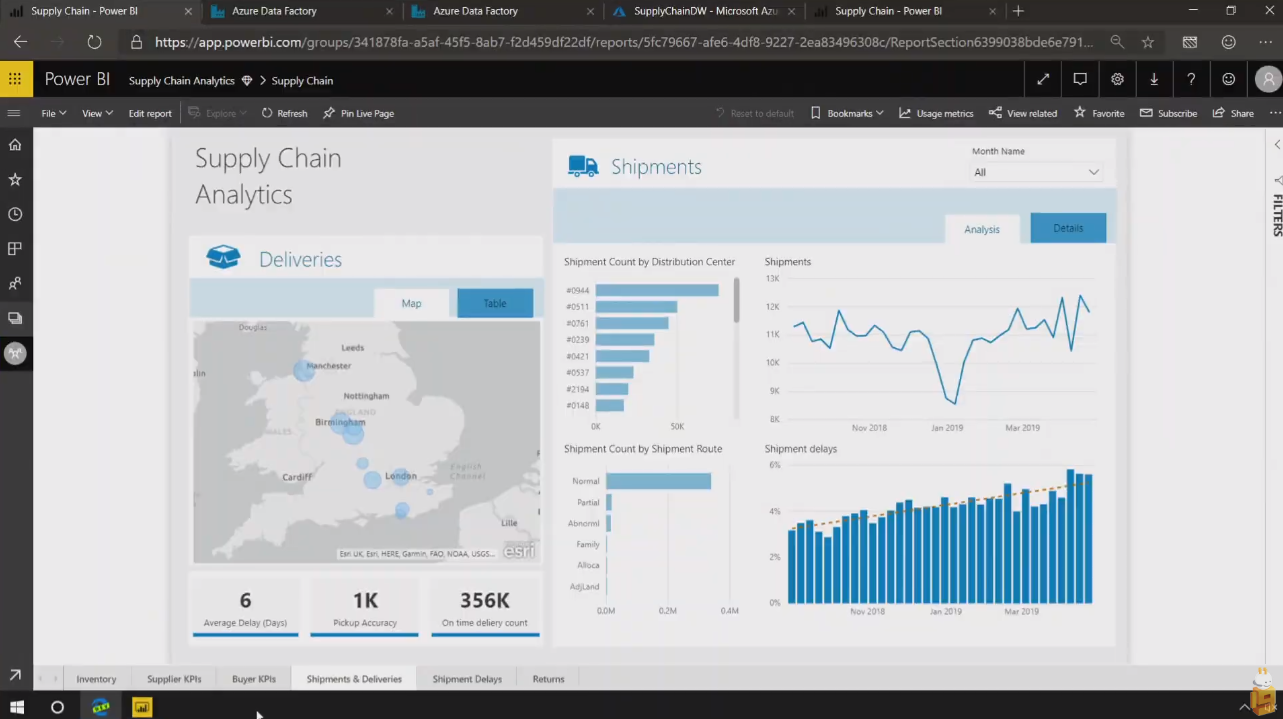Screen dimensions: 1283x719
Task: Open Workspaces icon in left sidebar
Action: (x=15, y=318)
